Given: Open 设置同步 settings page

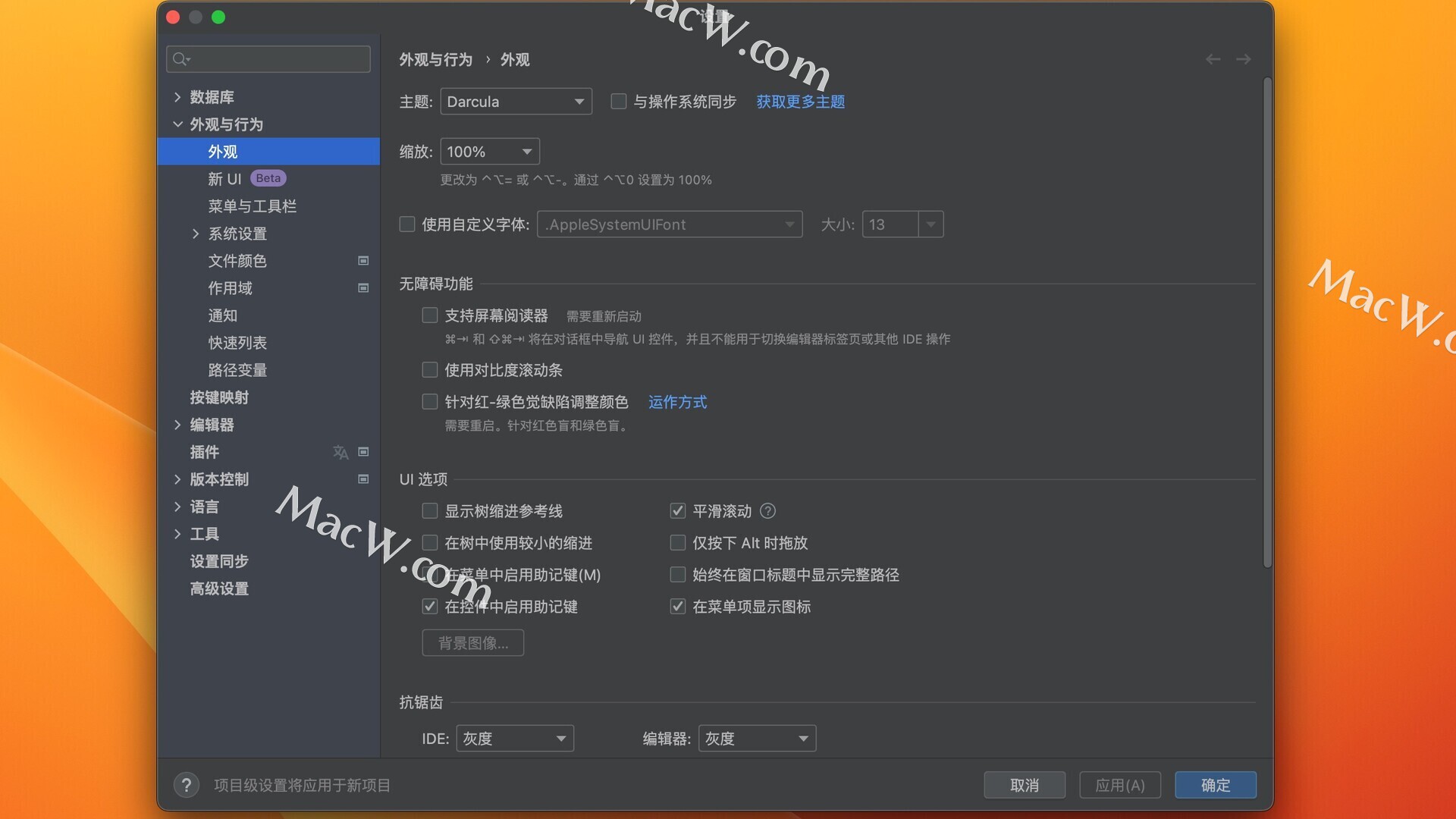Looking at the screenshot, I should pyautogui.click(x=268, y=561).
